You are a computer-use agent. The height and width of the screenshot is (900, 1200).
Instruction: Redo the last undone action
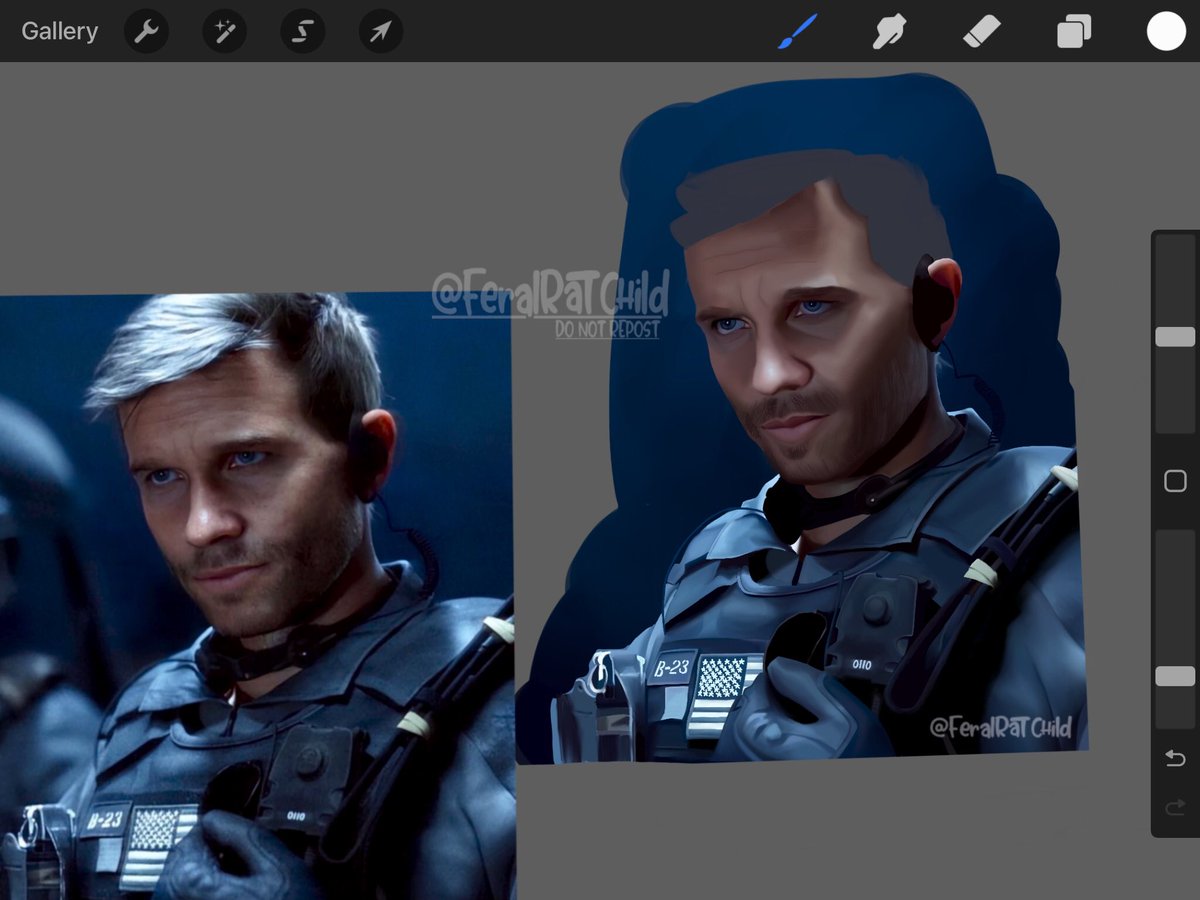click(1175, 807)
